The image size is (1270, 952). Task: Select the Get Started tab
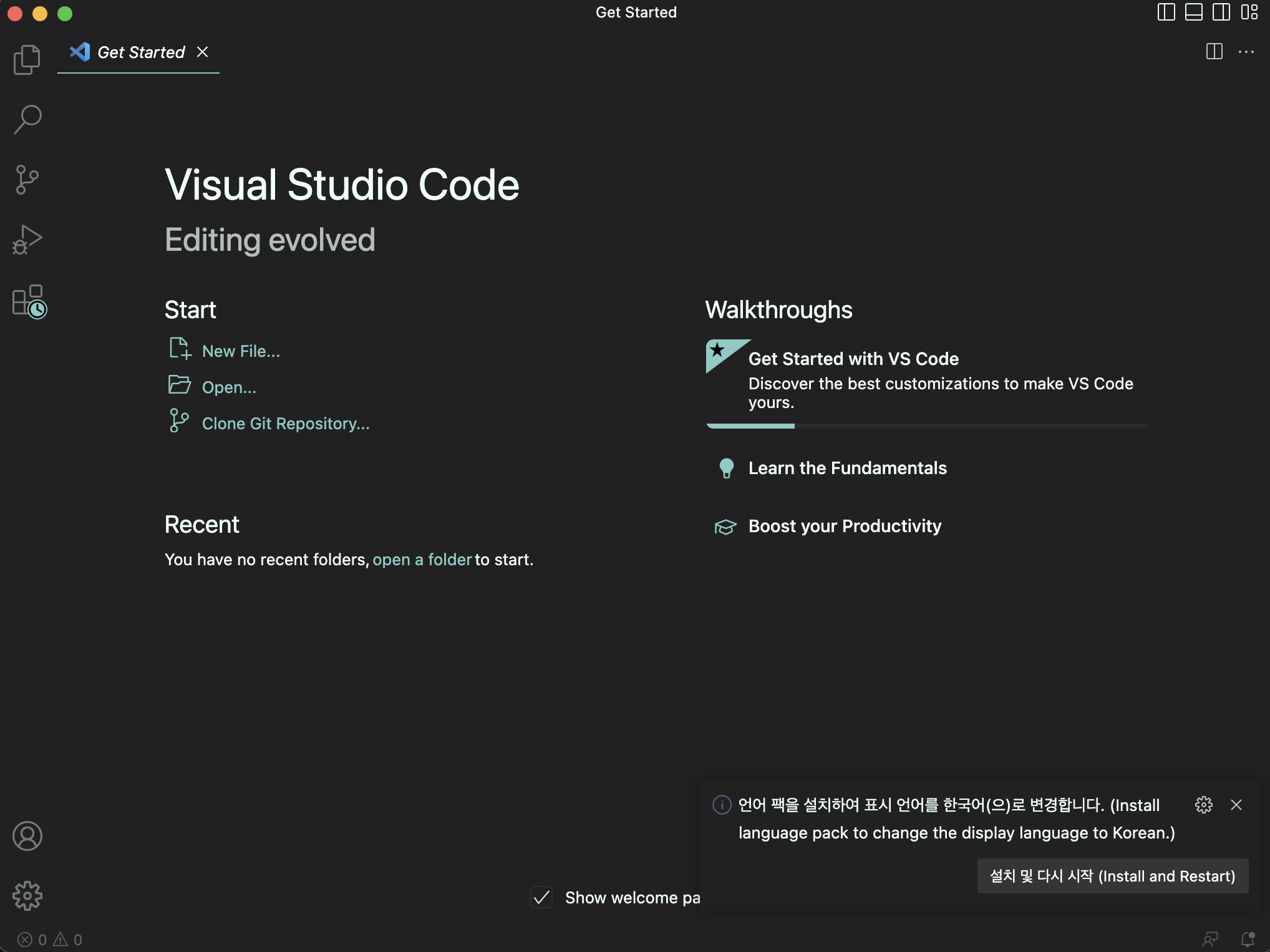(138, 52)
